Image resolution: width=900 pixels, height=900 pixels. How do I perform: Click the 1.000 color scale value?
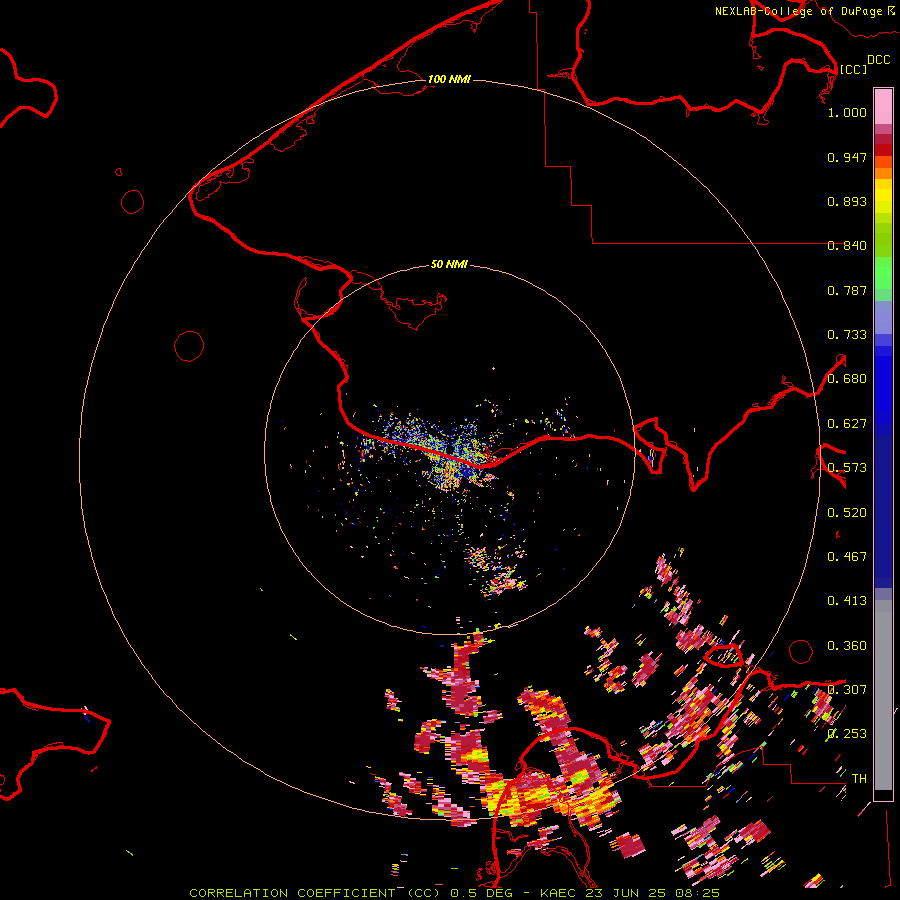847,112
